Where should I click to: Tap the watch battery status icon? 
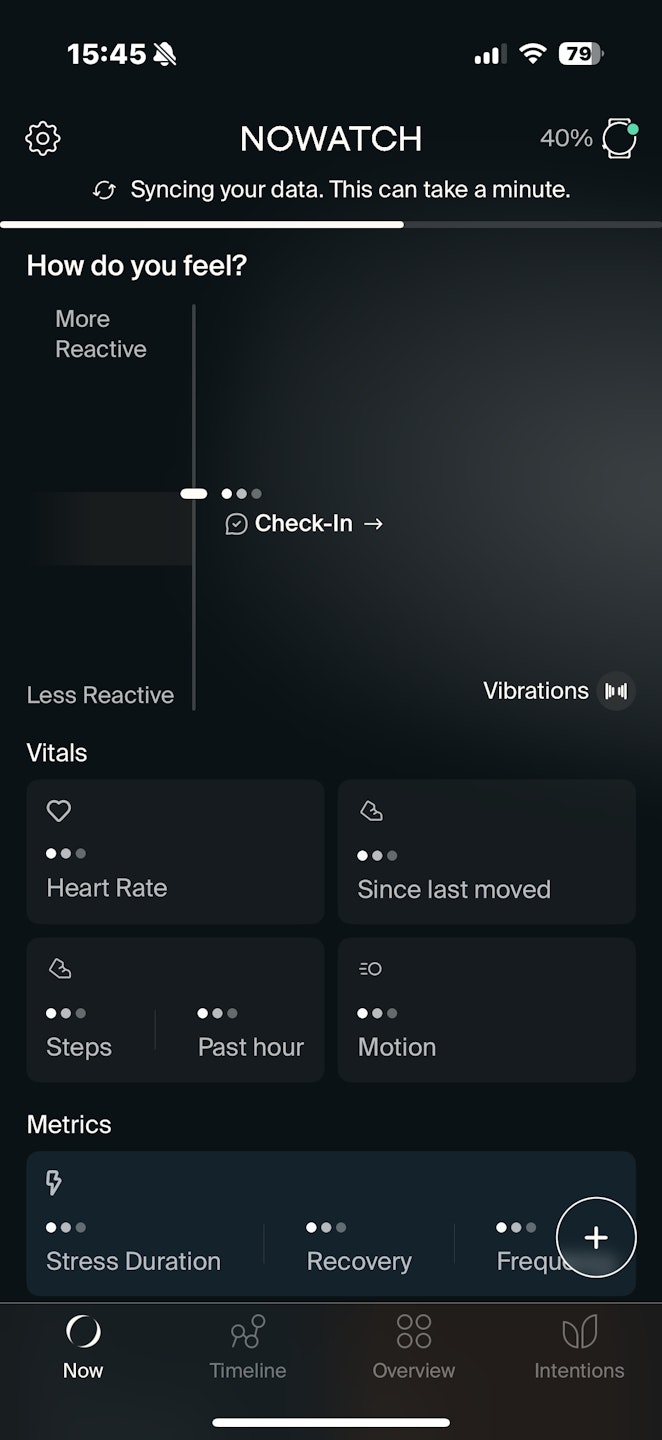coord(619,138)
